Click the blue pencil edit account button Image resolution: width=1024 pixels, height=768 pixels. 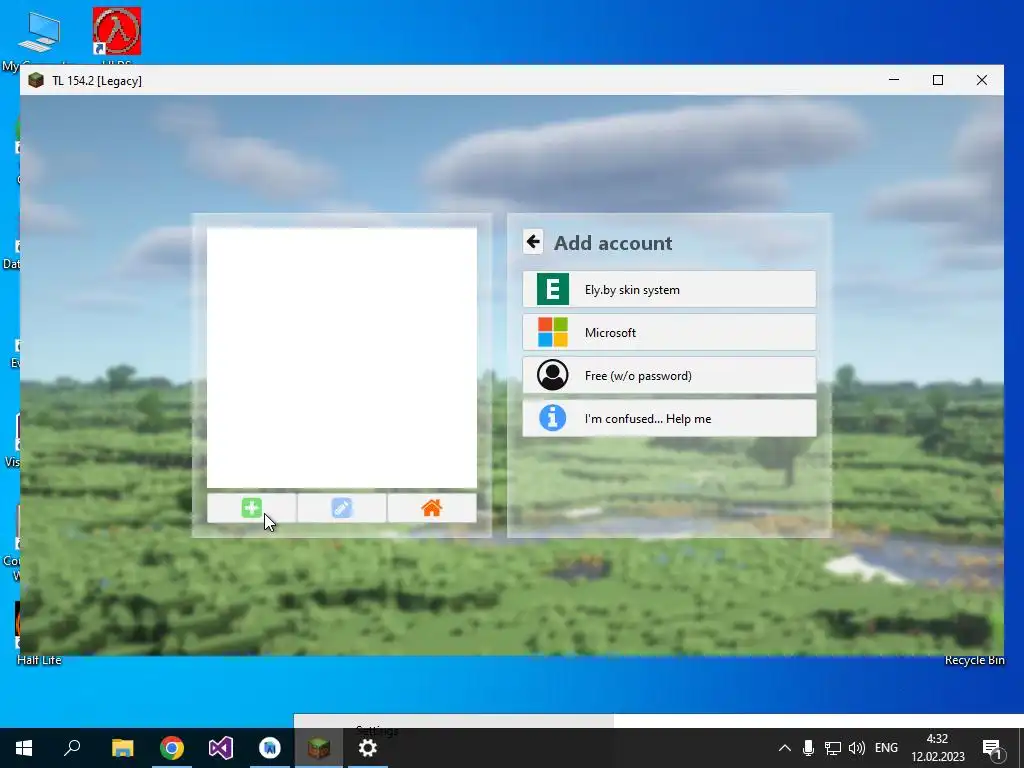click(x=342, y=508)
